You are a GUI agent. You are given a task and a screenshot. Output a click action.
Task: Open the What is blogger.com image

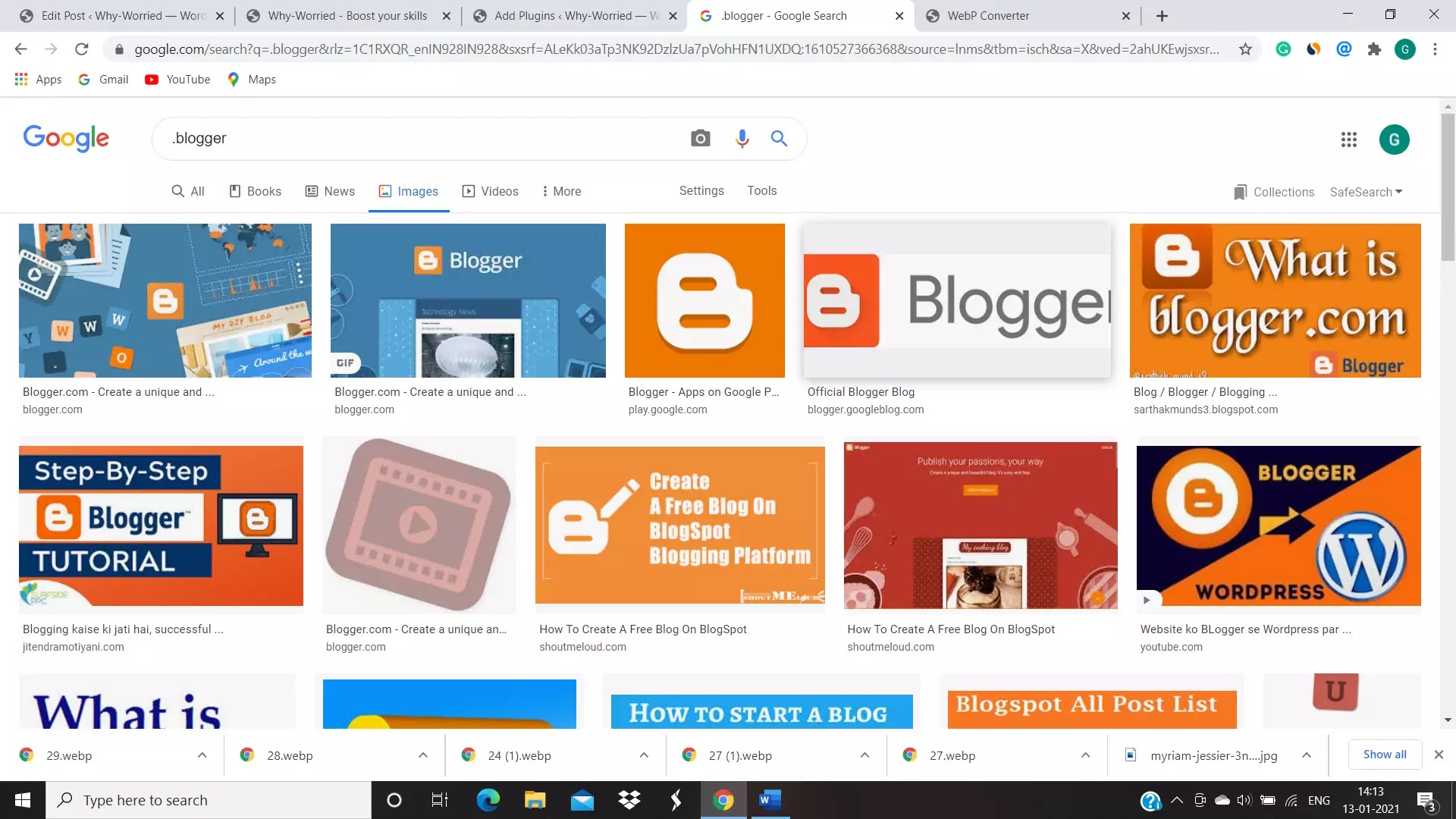pyautogui.click(x=1275, y=300)
